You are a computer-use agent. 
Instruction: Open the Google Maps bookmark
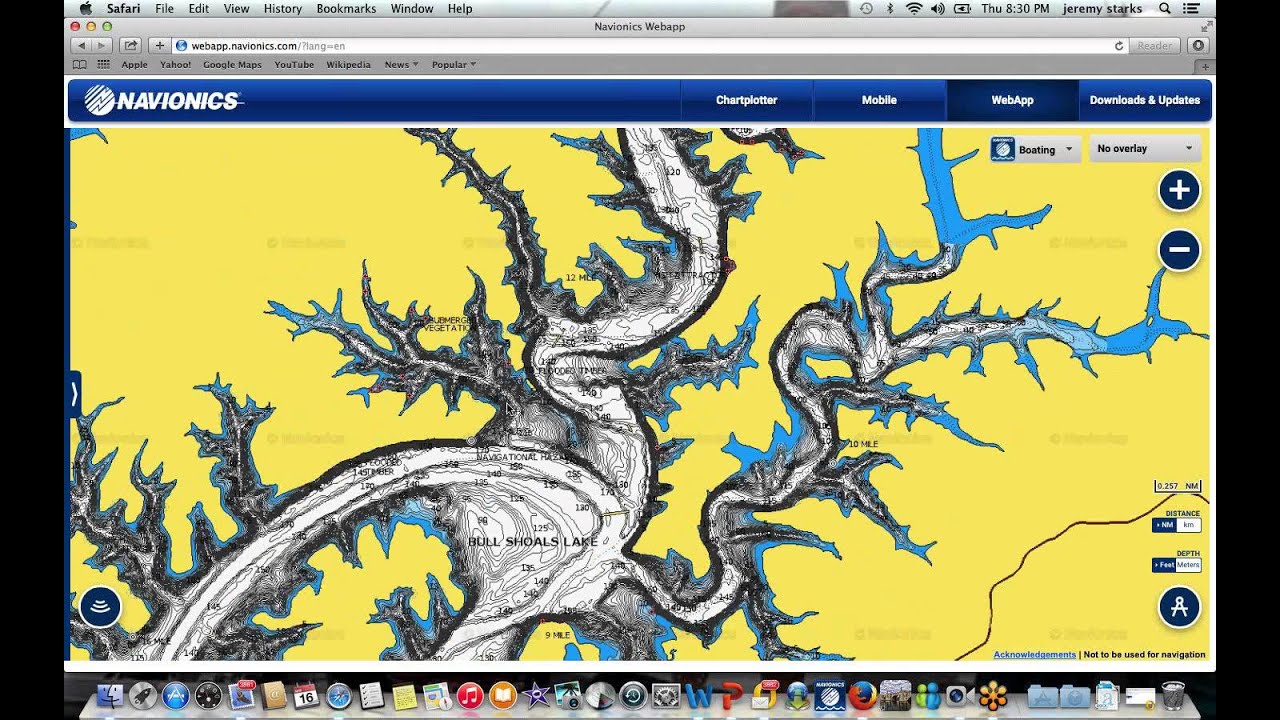[232, 64]
